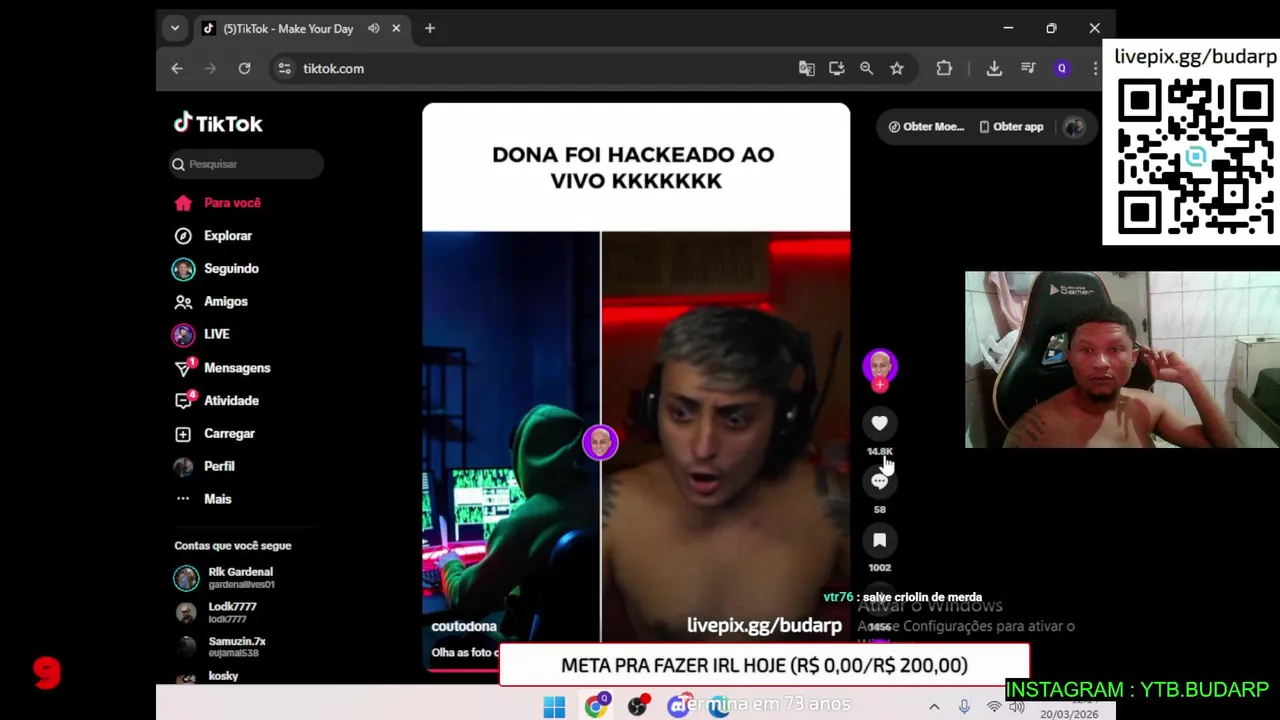Click the translate page icon

[807, 69]
